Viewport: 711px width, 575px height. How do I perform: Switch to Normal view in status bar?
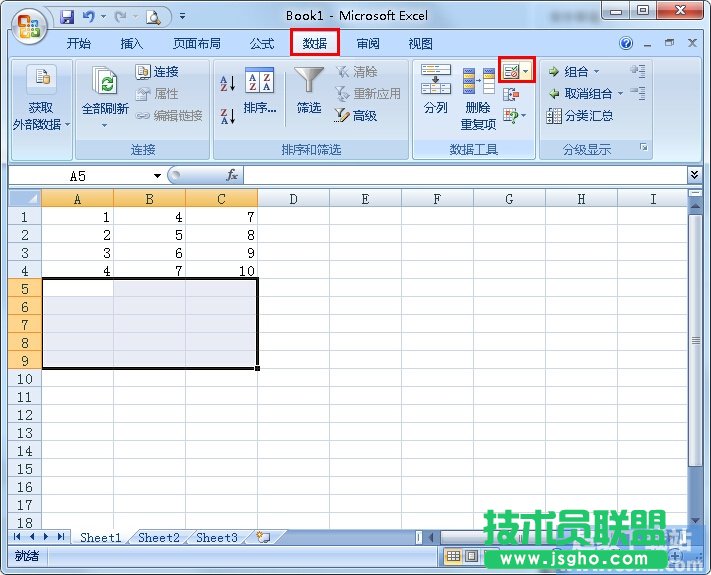click(x=453, y=556)
